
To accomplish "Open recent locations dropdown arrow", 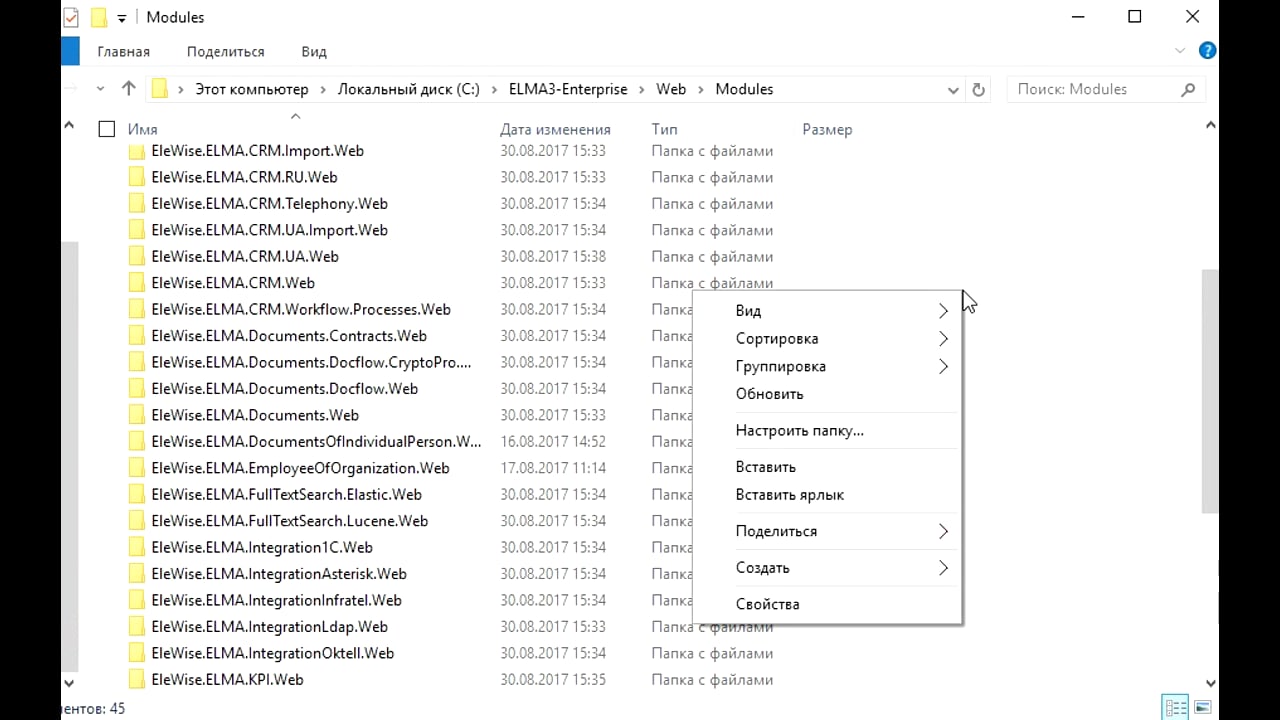I will pyautogui.click(x=100, y=89).
